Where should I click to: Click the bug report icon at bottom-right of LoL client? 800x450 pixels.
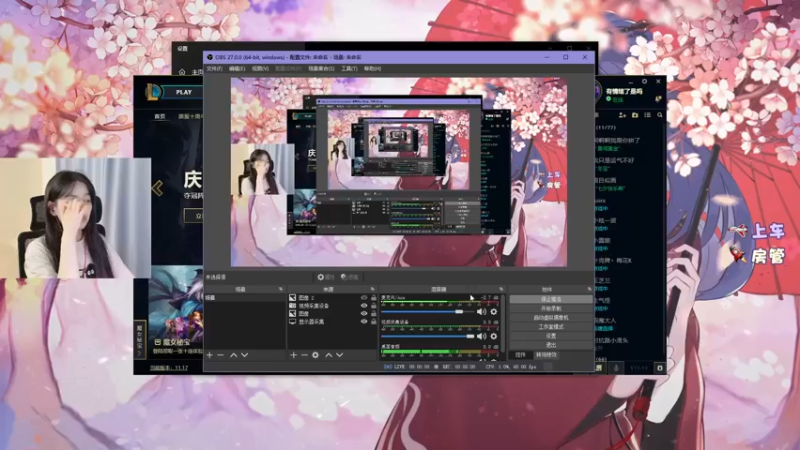(660, 367)
